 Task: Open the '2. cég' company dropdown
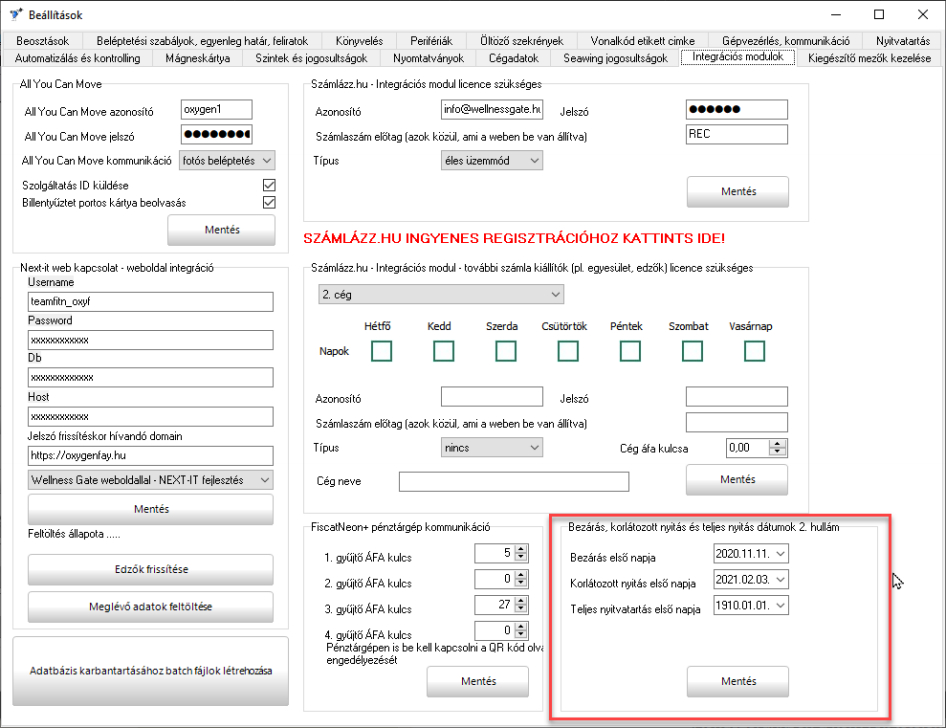[x=441, y=294]
